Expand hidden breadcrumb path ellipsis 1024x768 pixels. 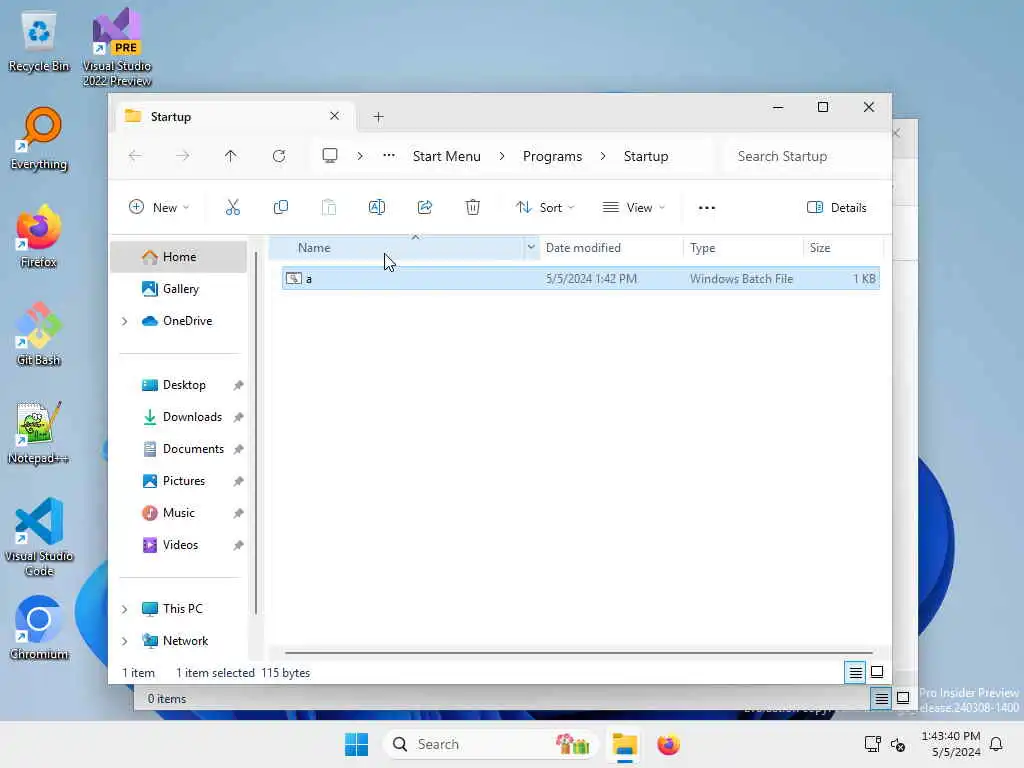(x=389, y=156)
